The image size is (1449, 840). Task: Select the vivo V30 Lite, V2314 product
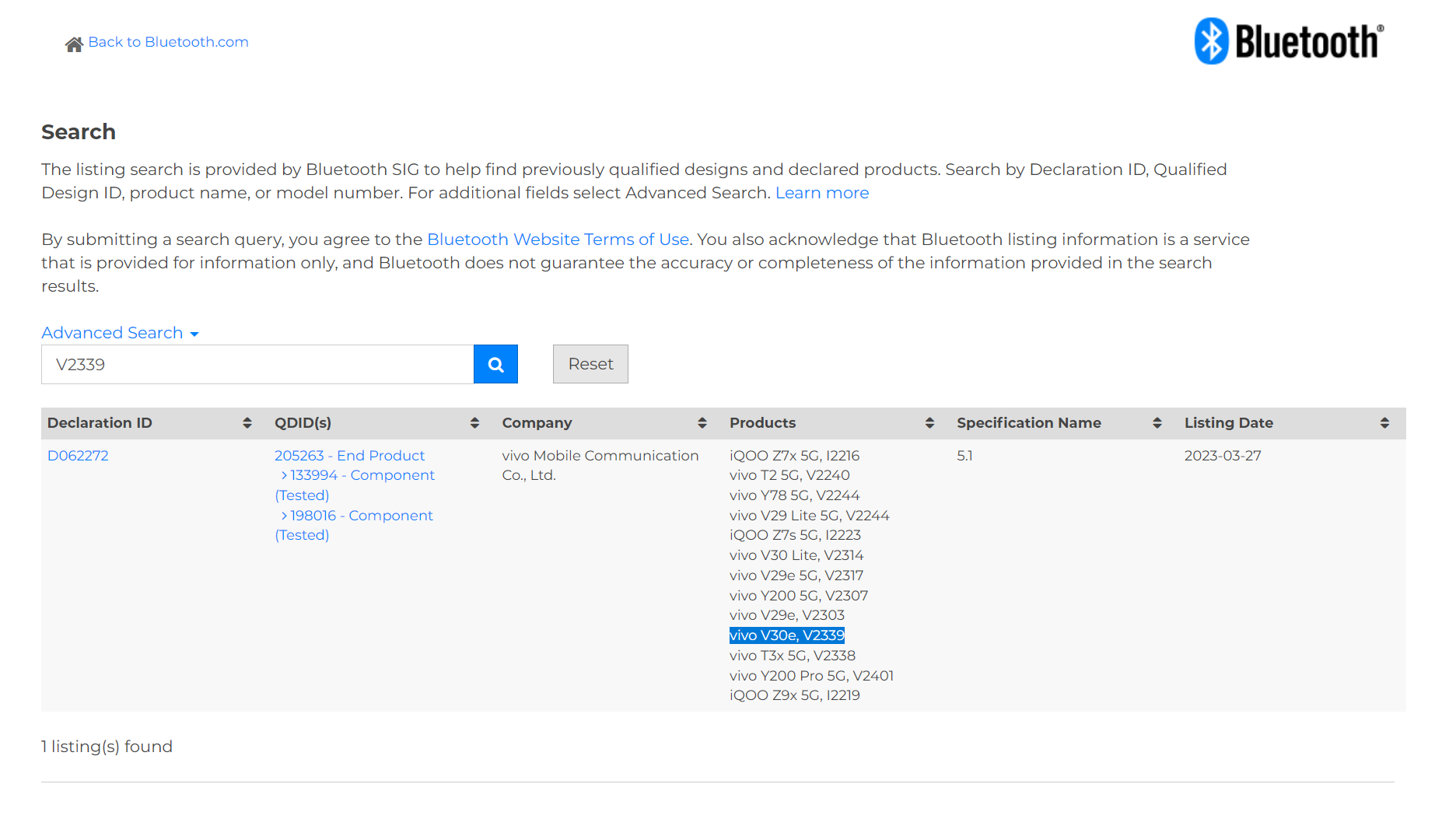click(796, 555)
